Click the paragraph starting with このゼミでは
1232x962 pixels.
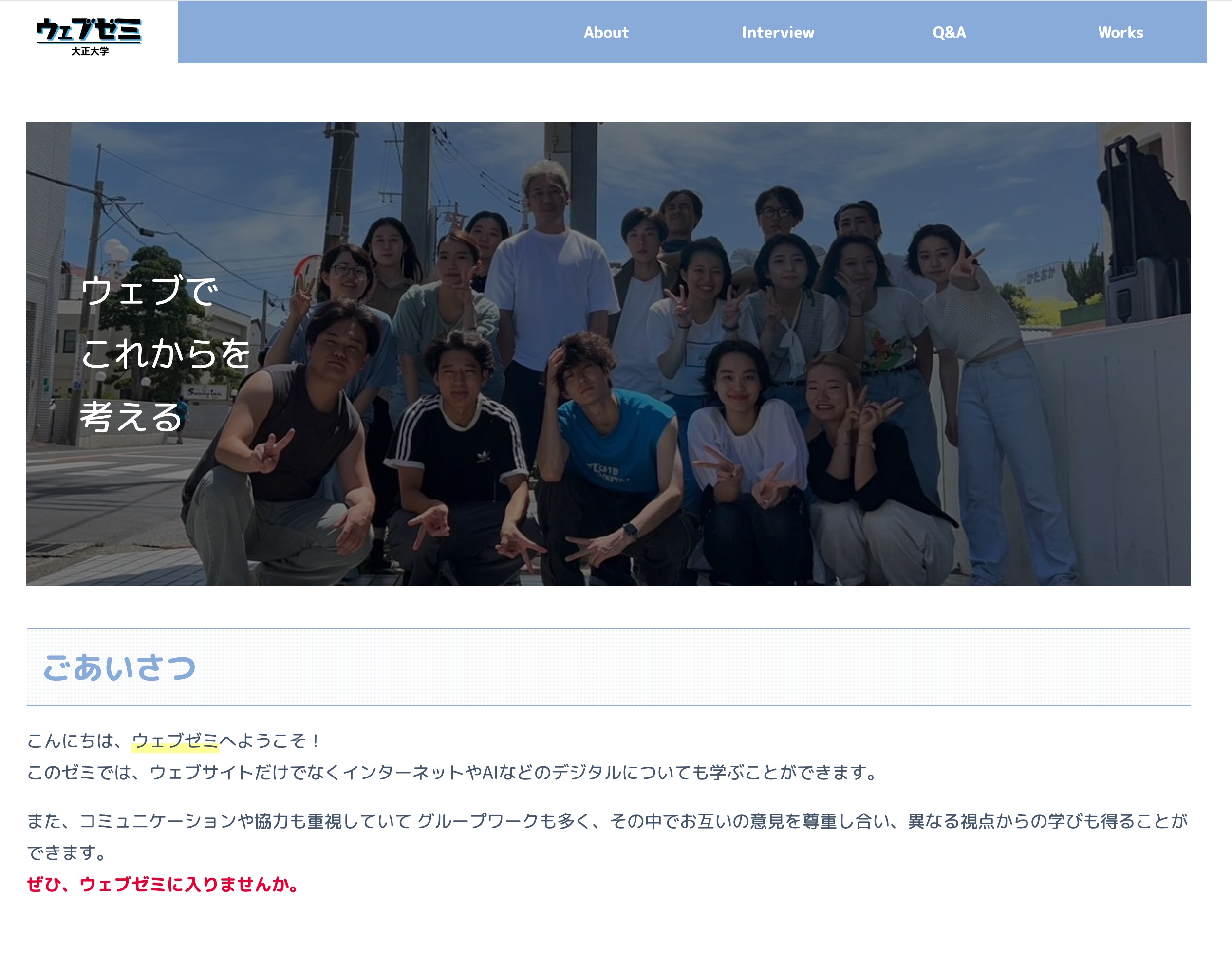coord(451,772)
